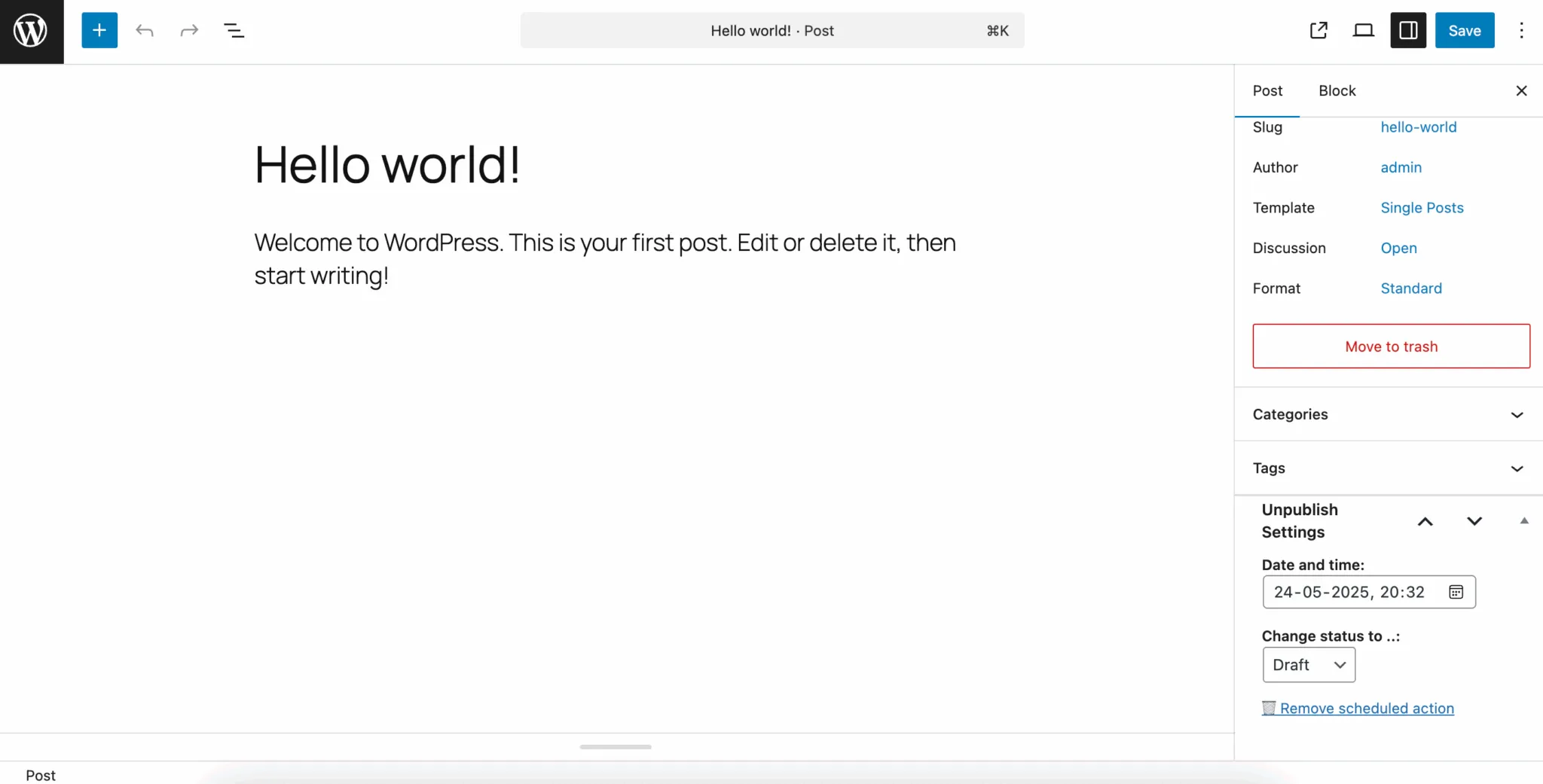Undo the last change

[145, 30]
